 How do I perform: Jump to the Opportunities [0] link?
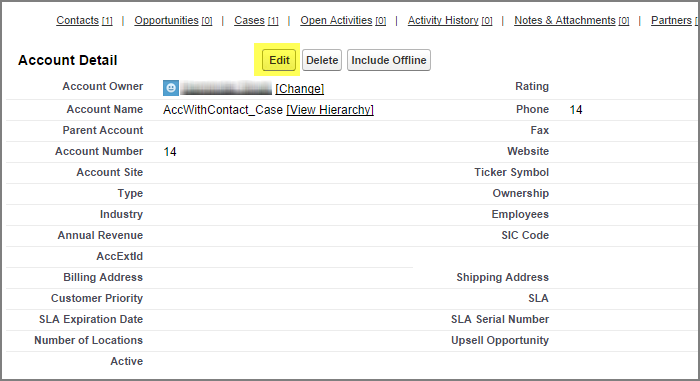coord(173,20)
